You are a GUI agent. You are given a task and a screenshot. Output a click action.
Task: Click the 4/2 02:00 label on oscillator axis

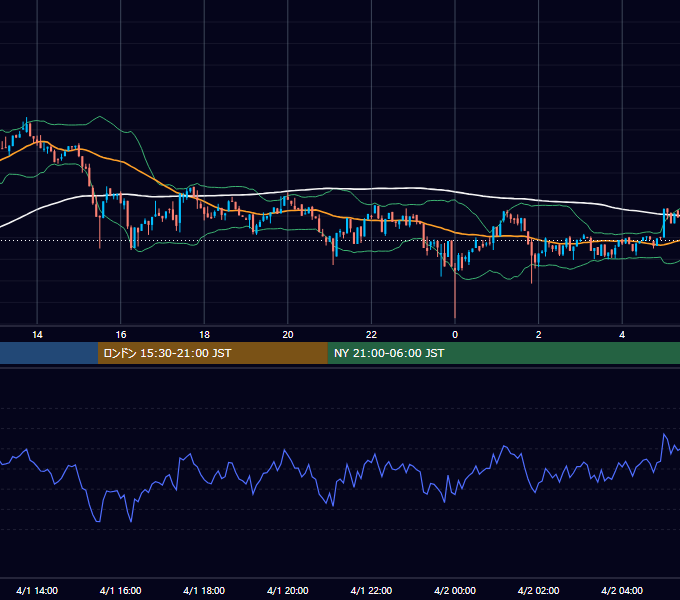(x=538, y=590)
